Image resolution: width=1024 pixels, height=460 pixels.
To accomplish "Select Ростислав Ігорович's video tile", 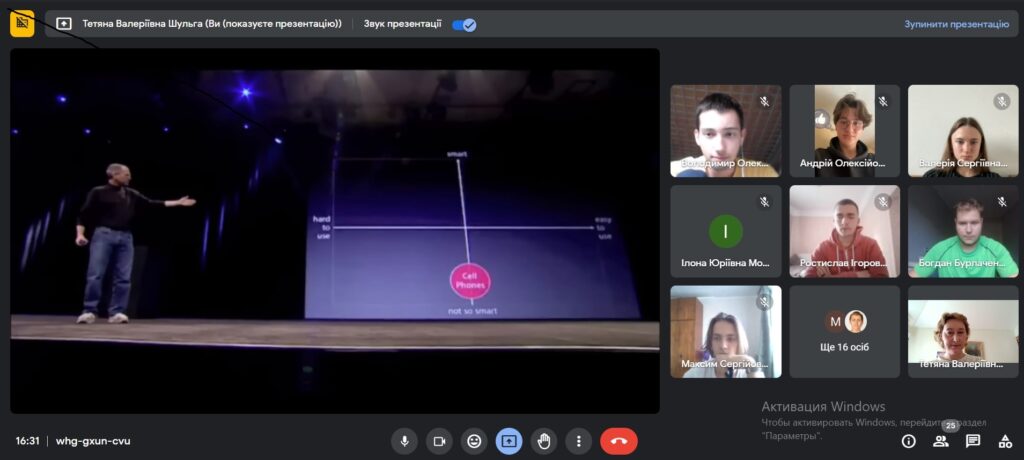I will (844, 231).
